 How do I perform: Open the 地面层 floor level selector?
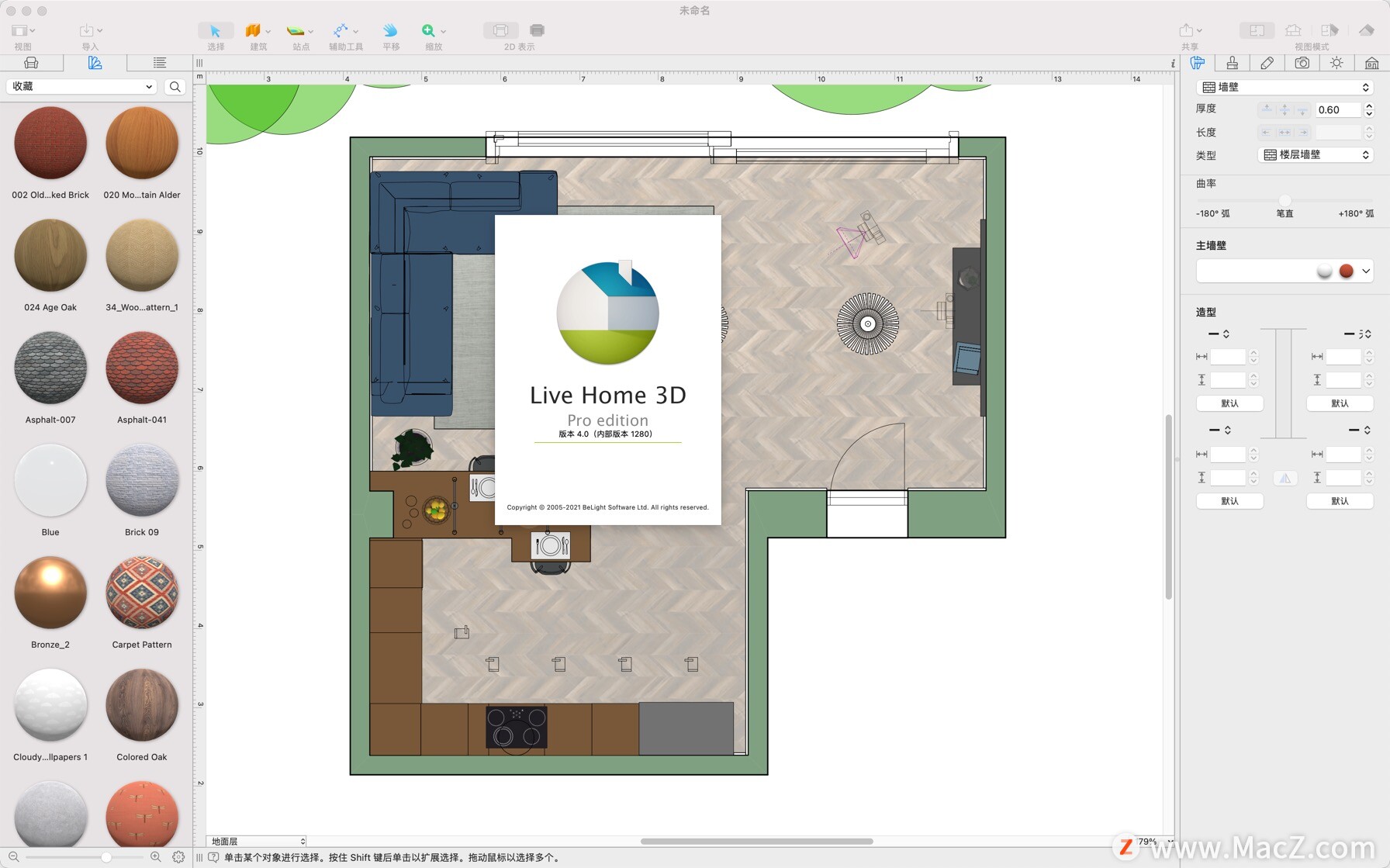coord(258,841)
